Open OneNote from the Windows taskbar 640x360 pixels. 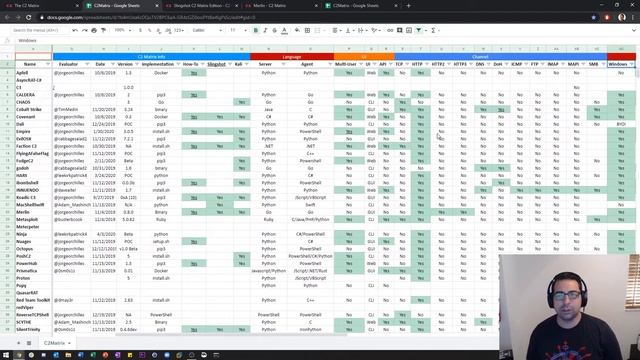tap(118, 355)
